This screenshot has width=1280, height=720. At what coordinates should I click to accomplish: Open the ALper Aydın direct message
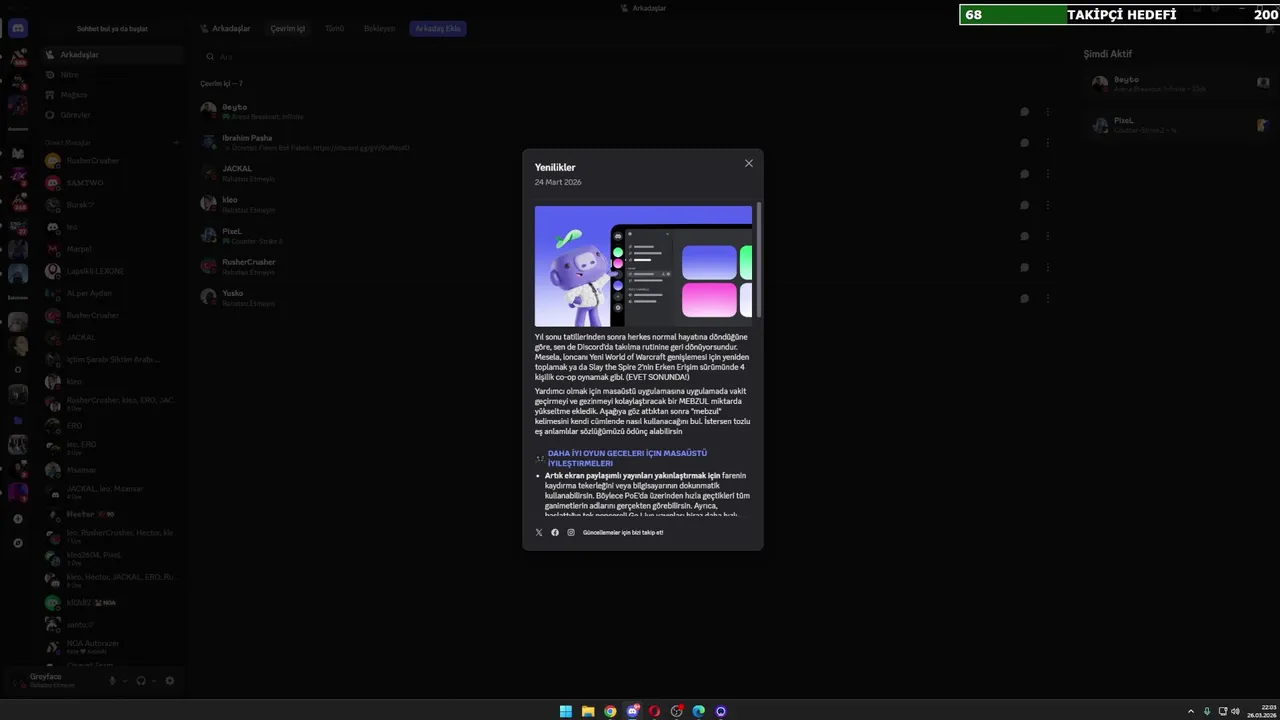(112, 293)
